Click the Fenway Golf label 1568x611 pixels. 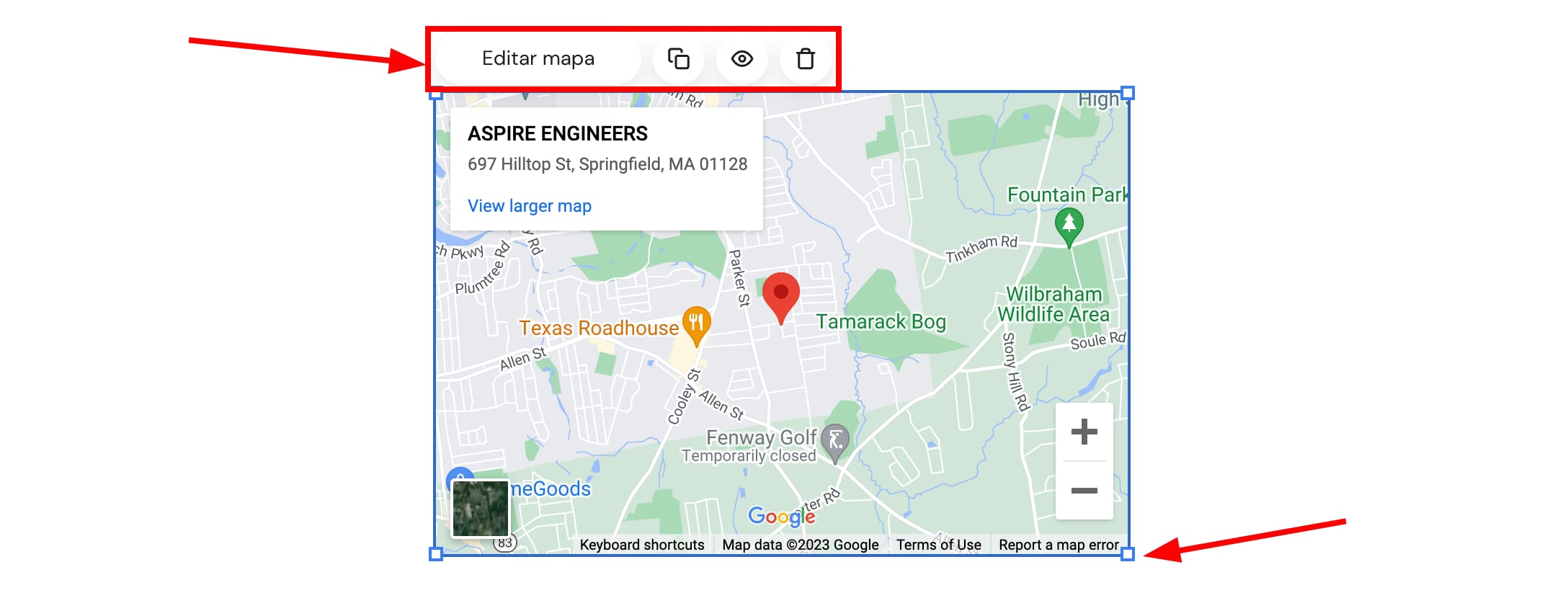click(x=761, y=437)
